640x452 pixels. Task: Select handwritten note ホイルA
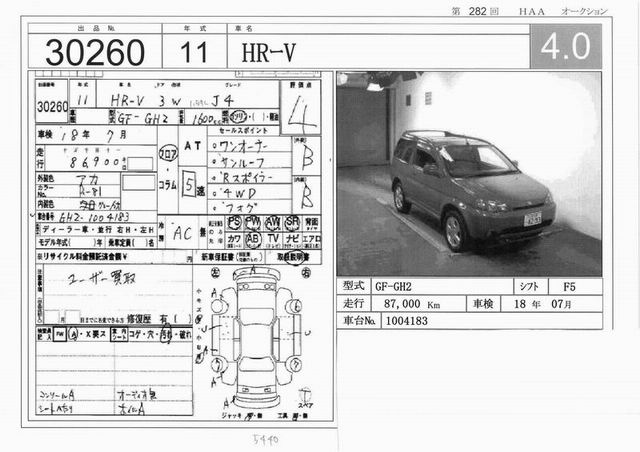click(131, 409)
